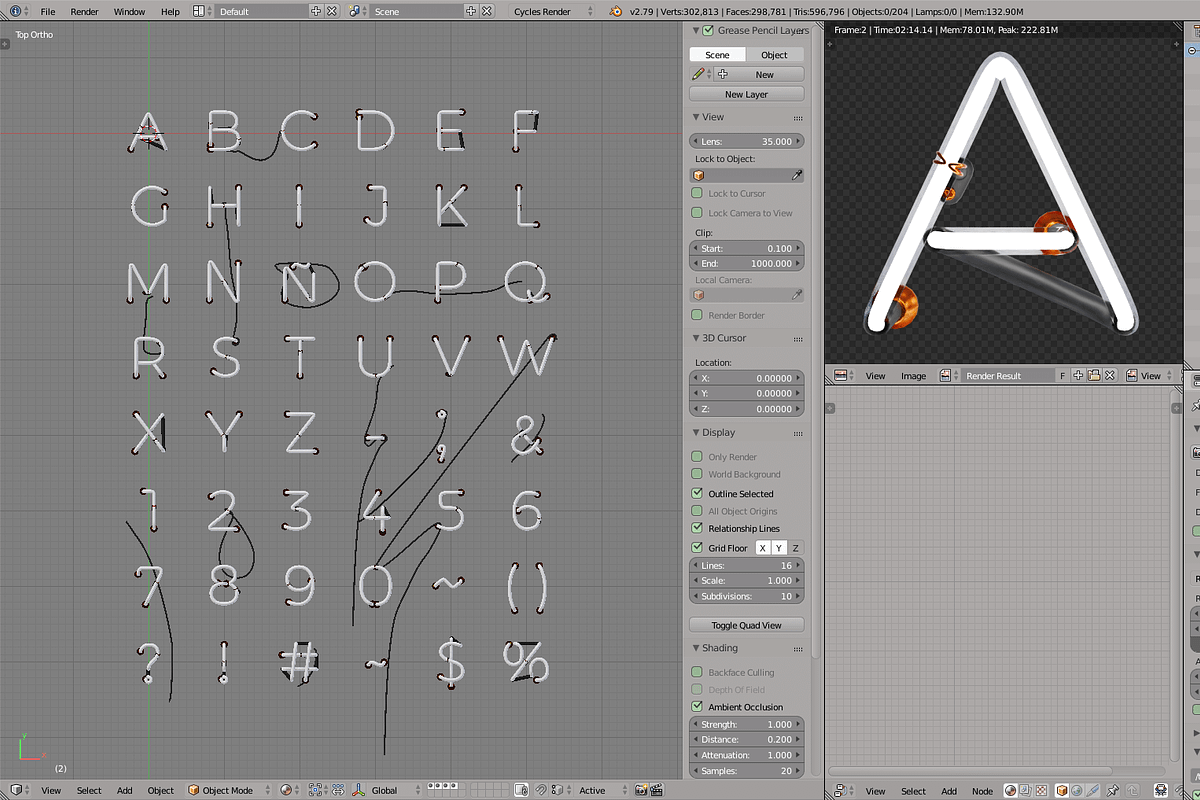This screenshot has width=1200, height=800.
Task: Switch to the Scene grease pencil tab
Action: (718, 55)
